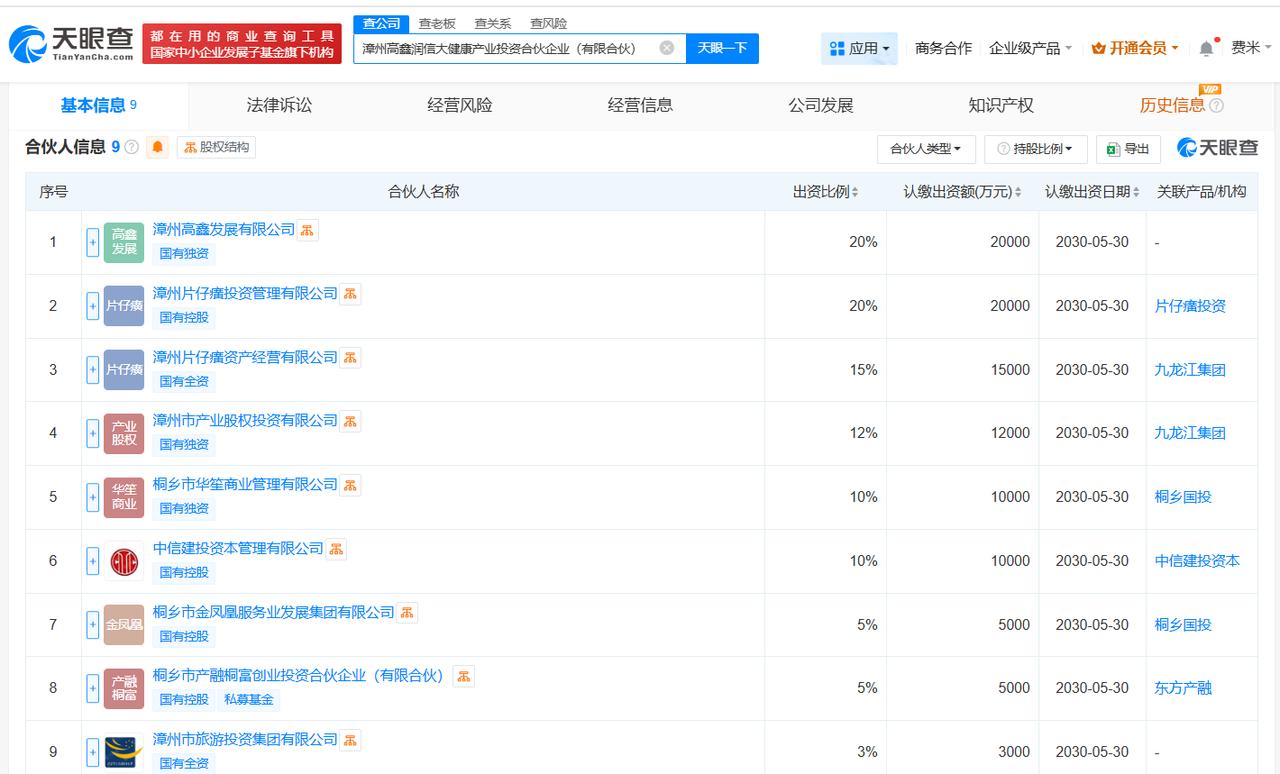
Task: Click the 产业股权 company logo
Action: coord(124,433)
